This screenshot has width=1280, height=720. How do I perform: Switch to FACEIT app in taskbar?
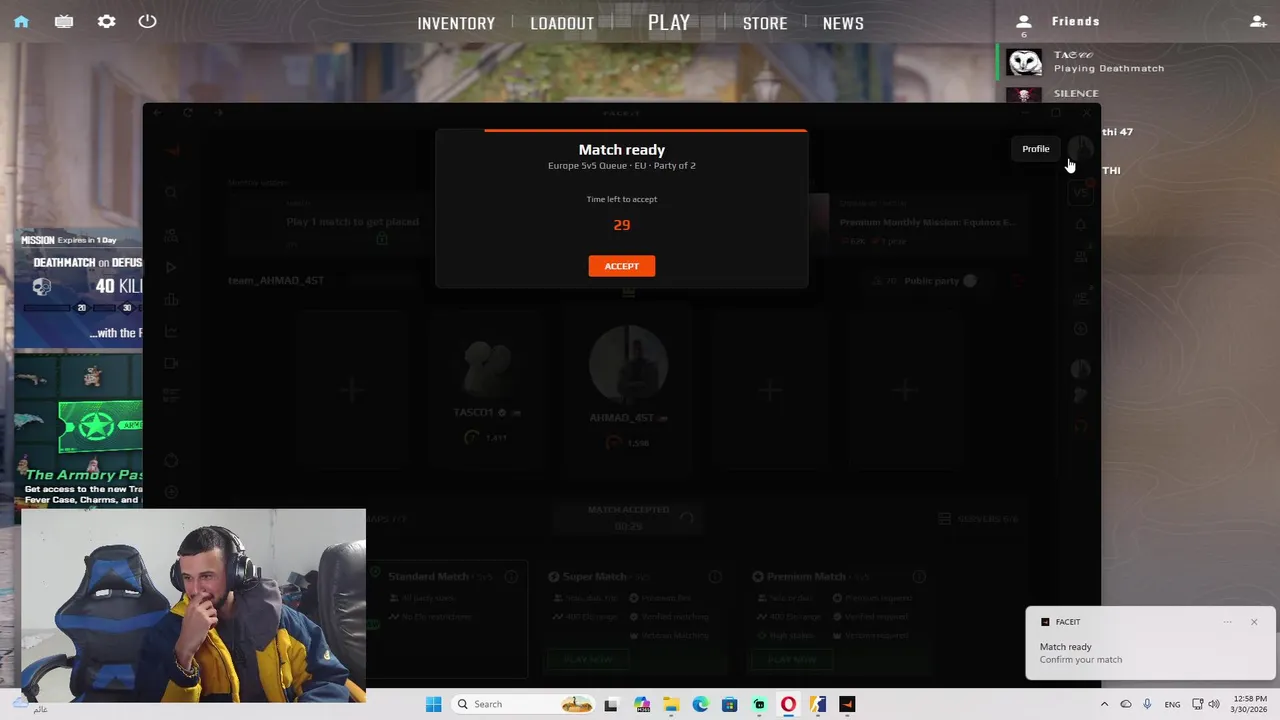click(x=847, y=704)
